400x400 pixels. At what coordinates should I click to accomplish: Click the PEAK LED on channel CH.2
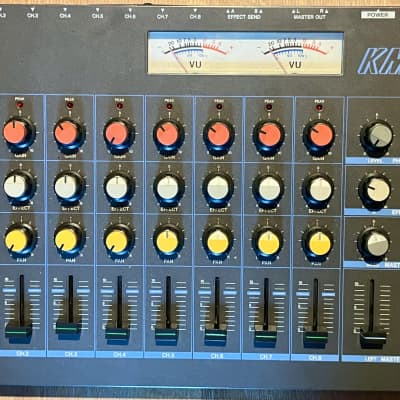[20, 105]
